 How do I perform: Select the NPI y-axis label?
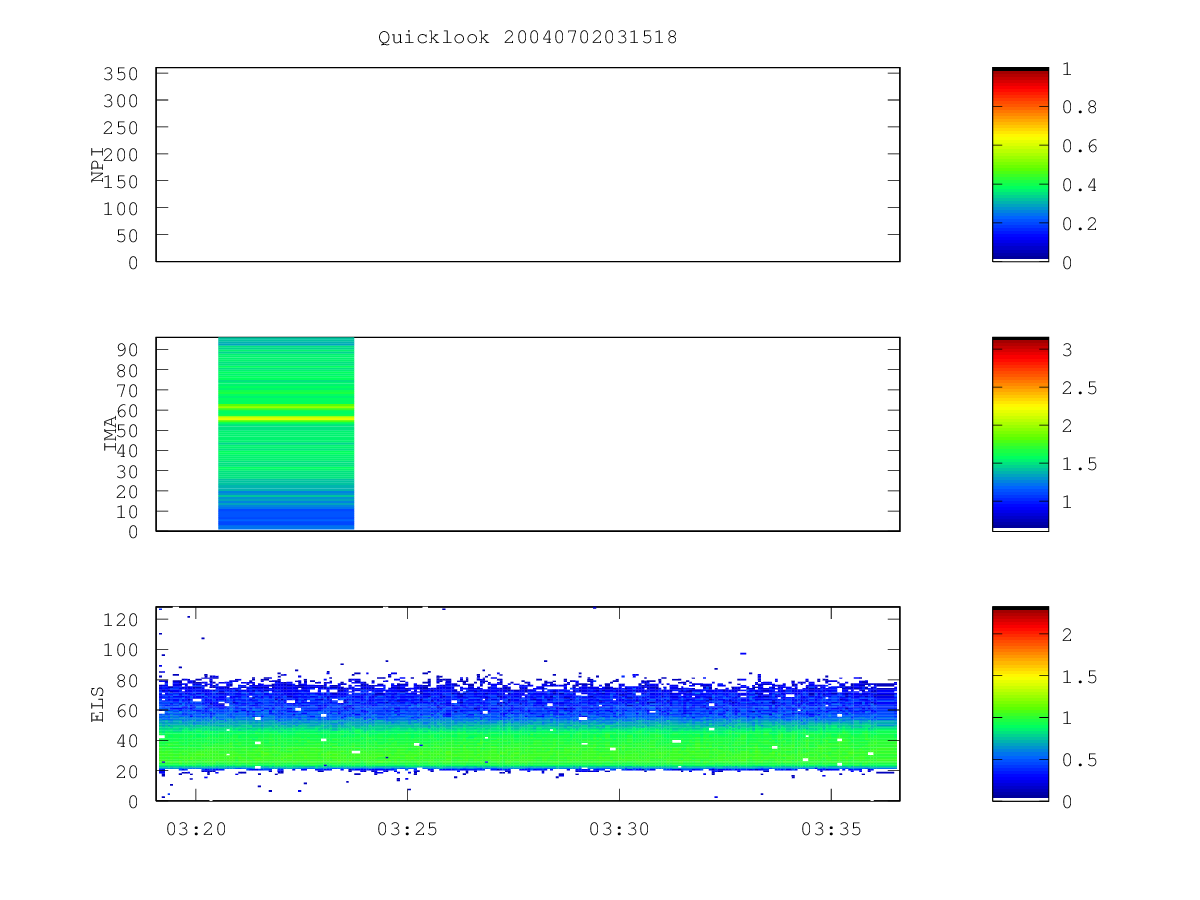[x=98, y=165]
